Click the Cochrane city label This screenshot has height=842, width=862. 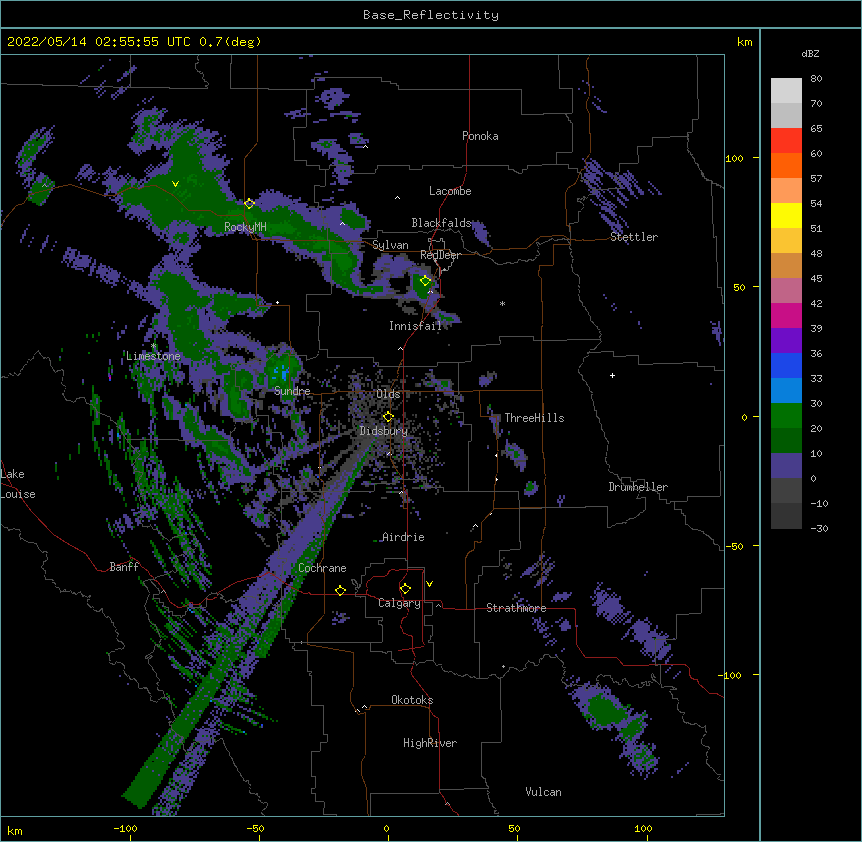[x=322, y=568]
